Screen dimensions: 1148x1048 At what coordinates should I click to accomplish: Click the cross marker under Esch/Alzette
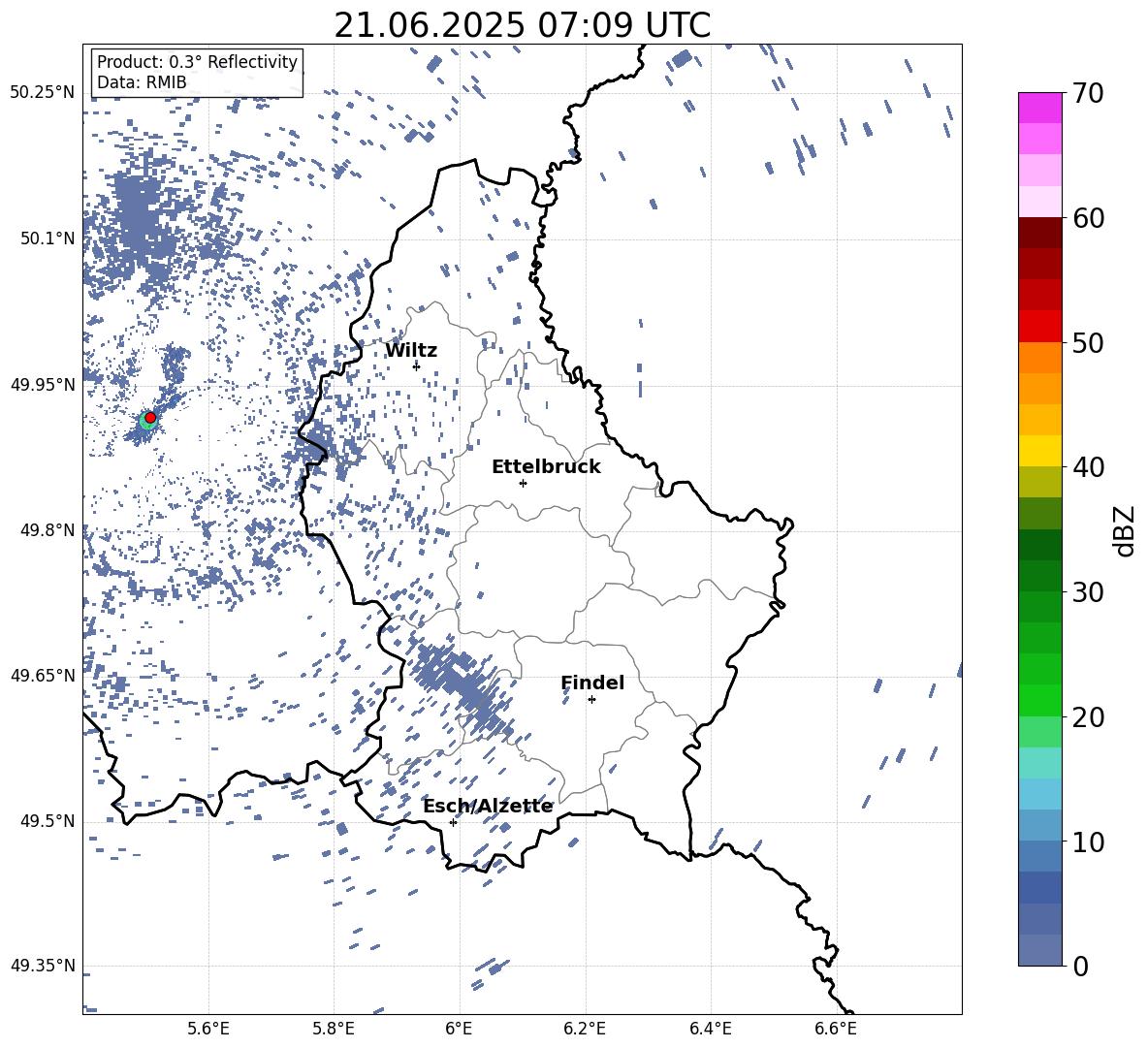coord(453,822)
